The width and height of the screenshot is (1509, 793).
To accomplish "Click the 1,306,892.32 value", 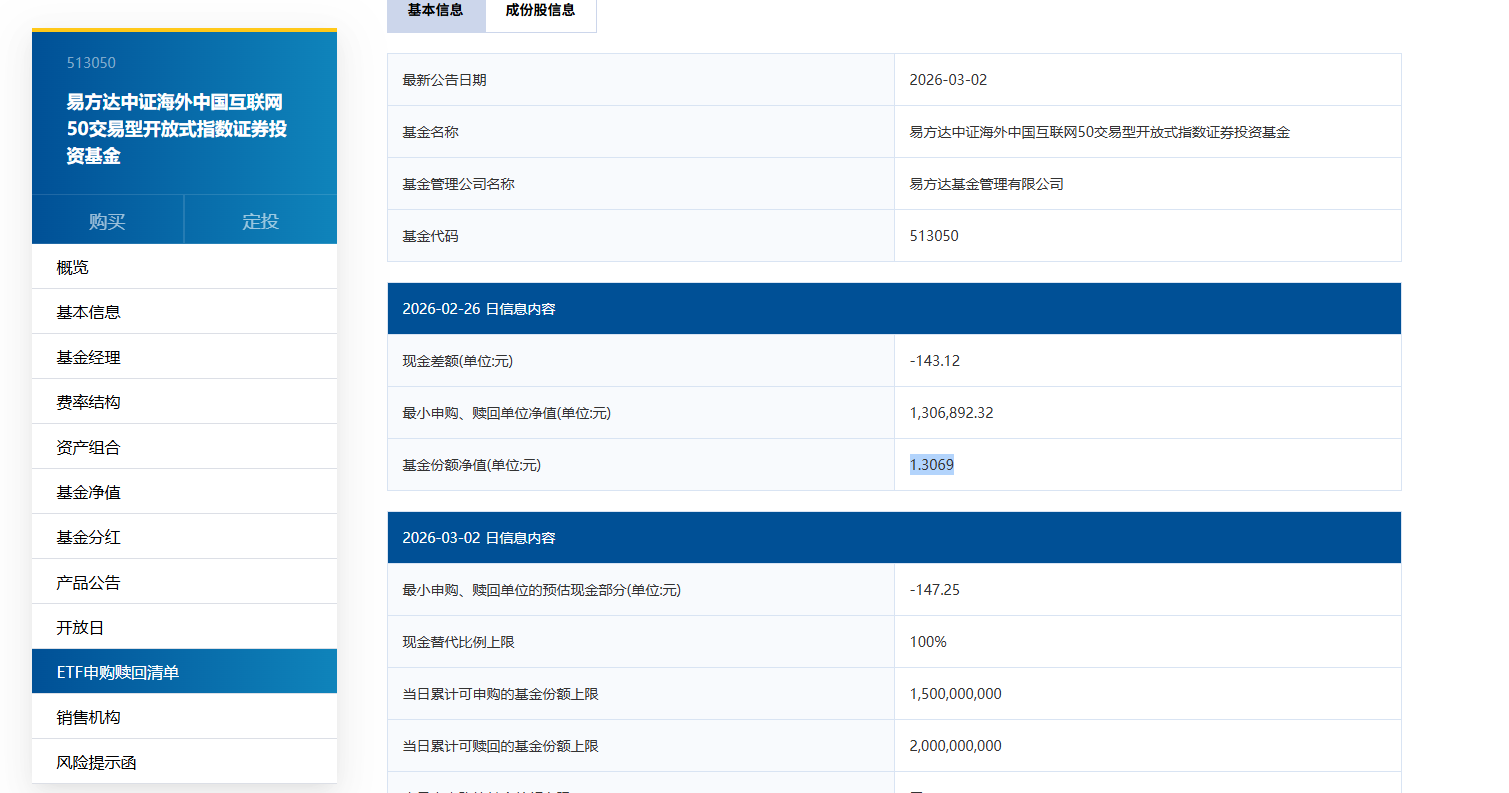I will 951,413.
